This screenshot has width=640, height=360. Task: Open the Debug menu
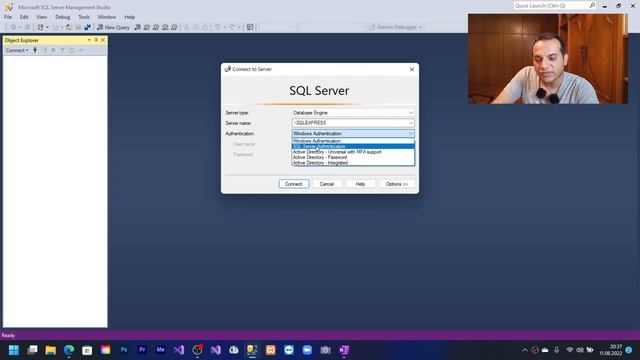coord(62,17)
